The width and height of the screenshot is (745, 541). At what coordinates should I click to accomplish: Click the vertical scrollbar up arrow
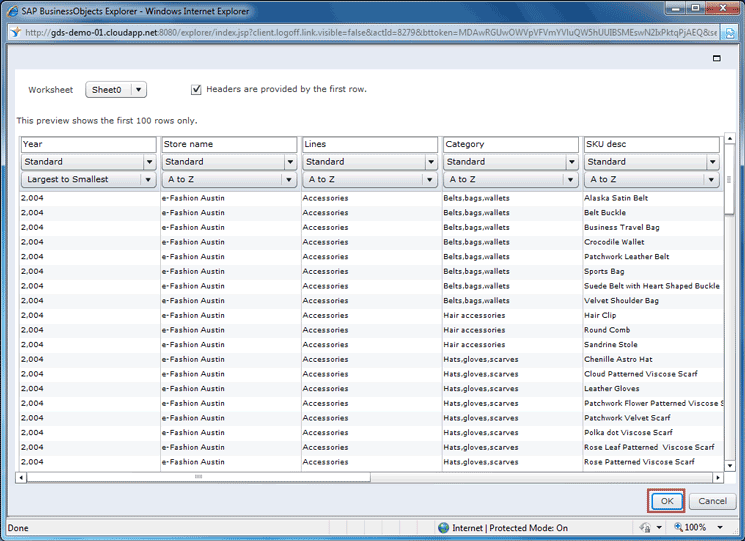coord(729,139)
